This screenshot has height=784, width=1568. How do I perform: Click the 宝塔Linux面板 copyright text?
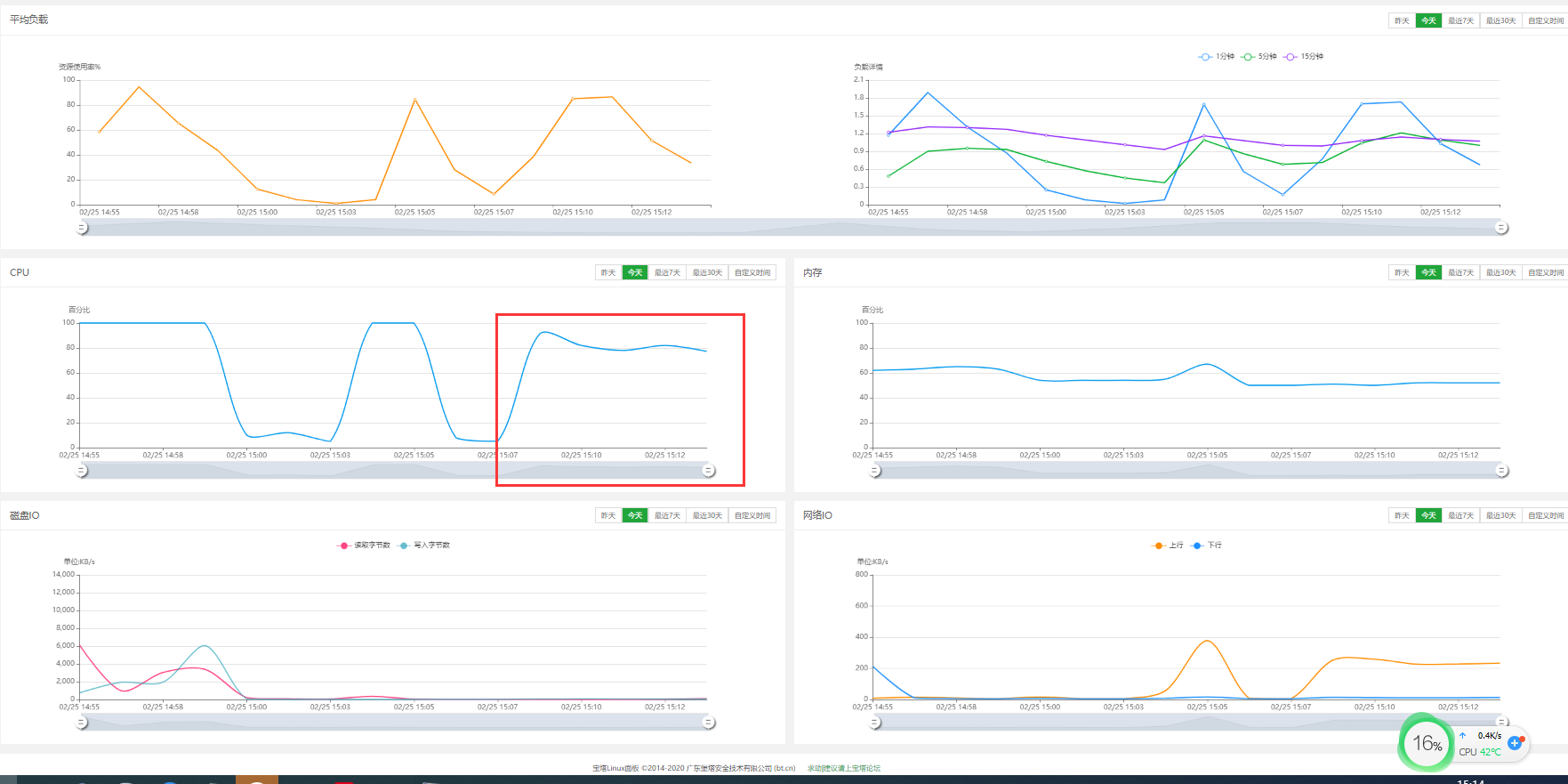[x=694, y=768]
